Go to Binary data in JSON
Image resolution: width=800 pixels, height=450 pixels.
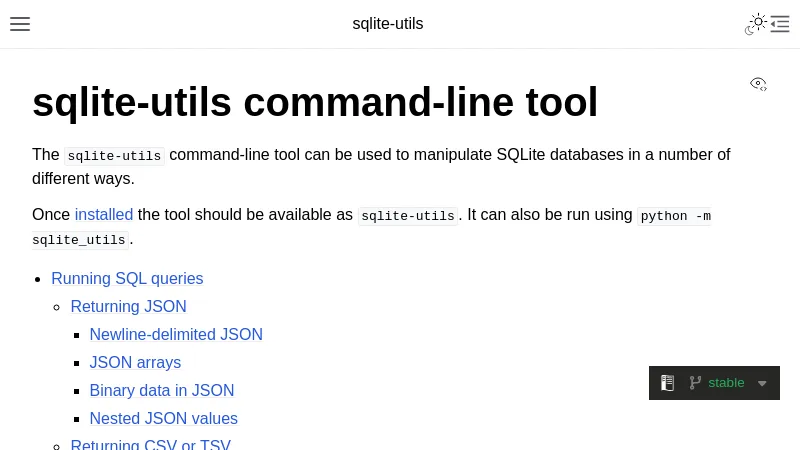[x=162, y=391]
